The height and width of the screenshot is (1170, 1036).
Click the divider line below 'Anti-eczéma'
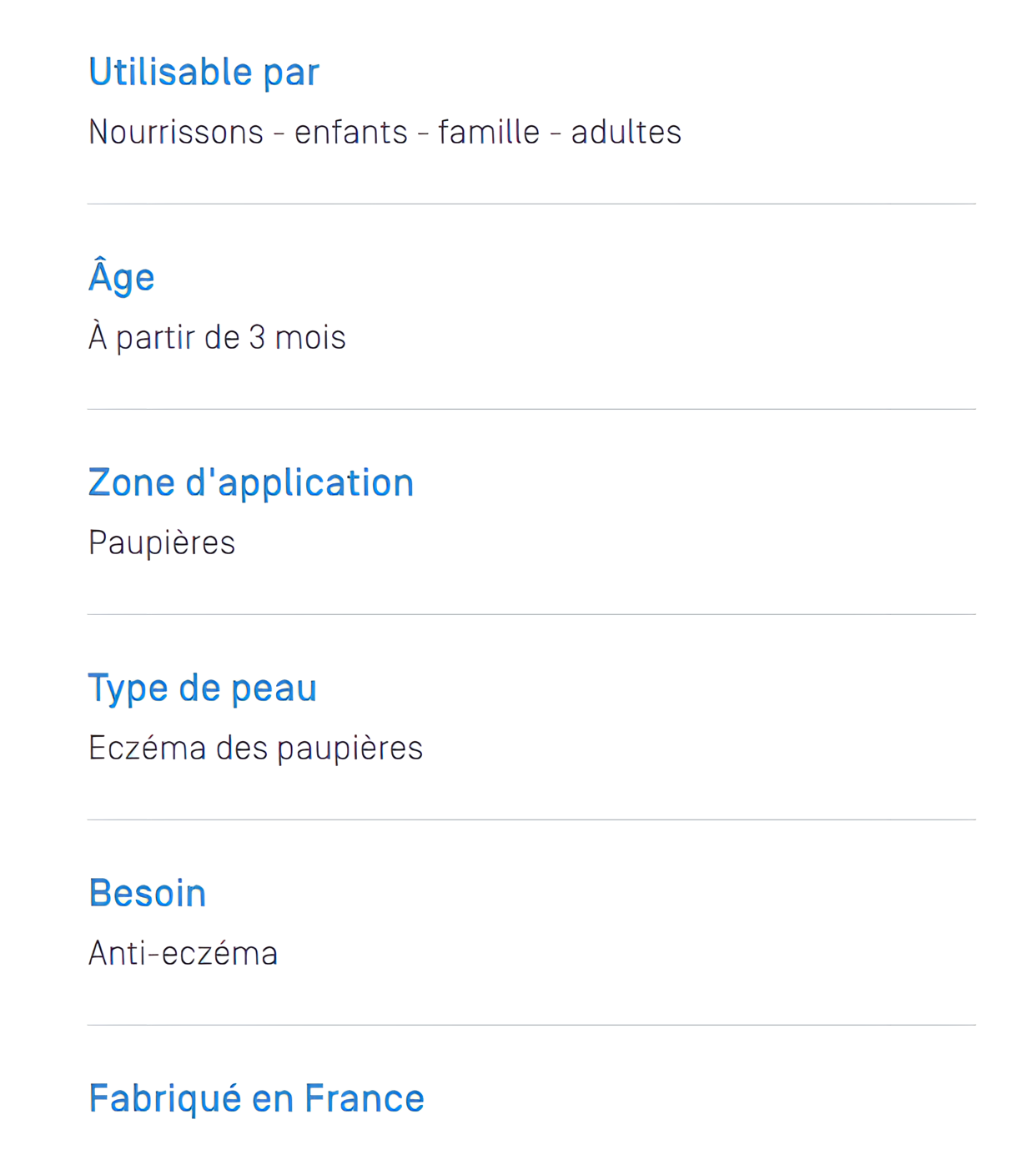tap(531, 1025)
